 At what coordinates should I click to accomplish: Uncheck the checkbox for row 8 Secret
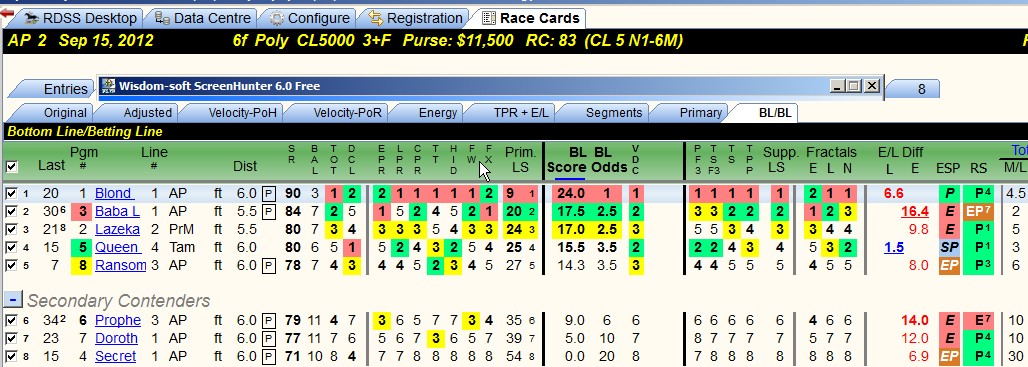pos(10,357)
